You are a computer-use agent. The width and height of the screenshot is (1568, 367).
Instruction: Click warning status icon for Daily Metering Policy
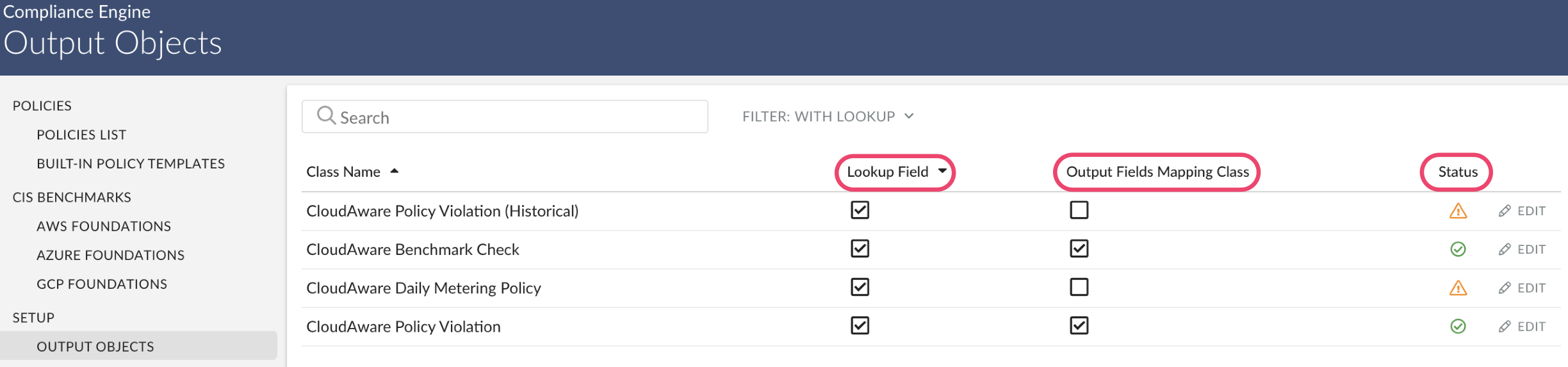click(1458, 288)
